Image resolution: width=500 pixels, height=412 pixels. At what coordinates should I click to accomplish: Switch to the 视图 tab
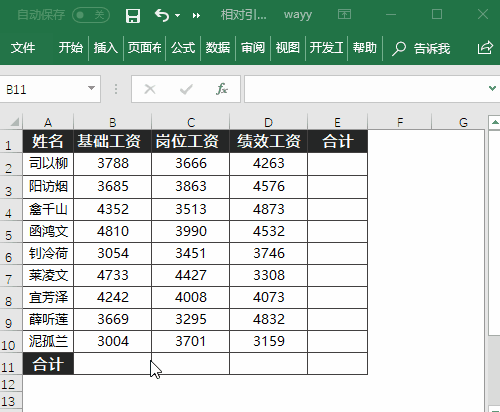coord(288,48)
